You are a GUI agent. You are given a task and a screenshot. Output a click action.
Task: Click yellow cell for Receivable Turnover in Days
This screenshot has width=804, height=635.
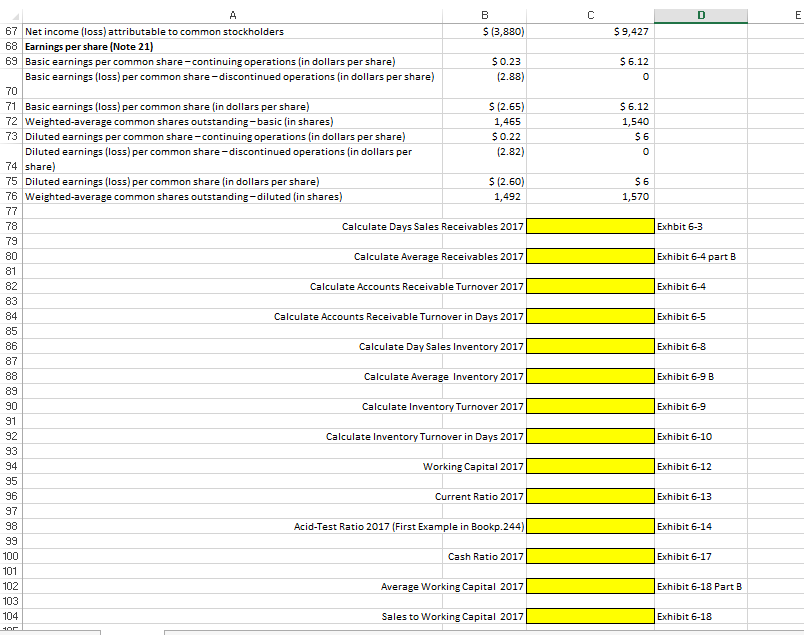[590, 316]
